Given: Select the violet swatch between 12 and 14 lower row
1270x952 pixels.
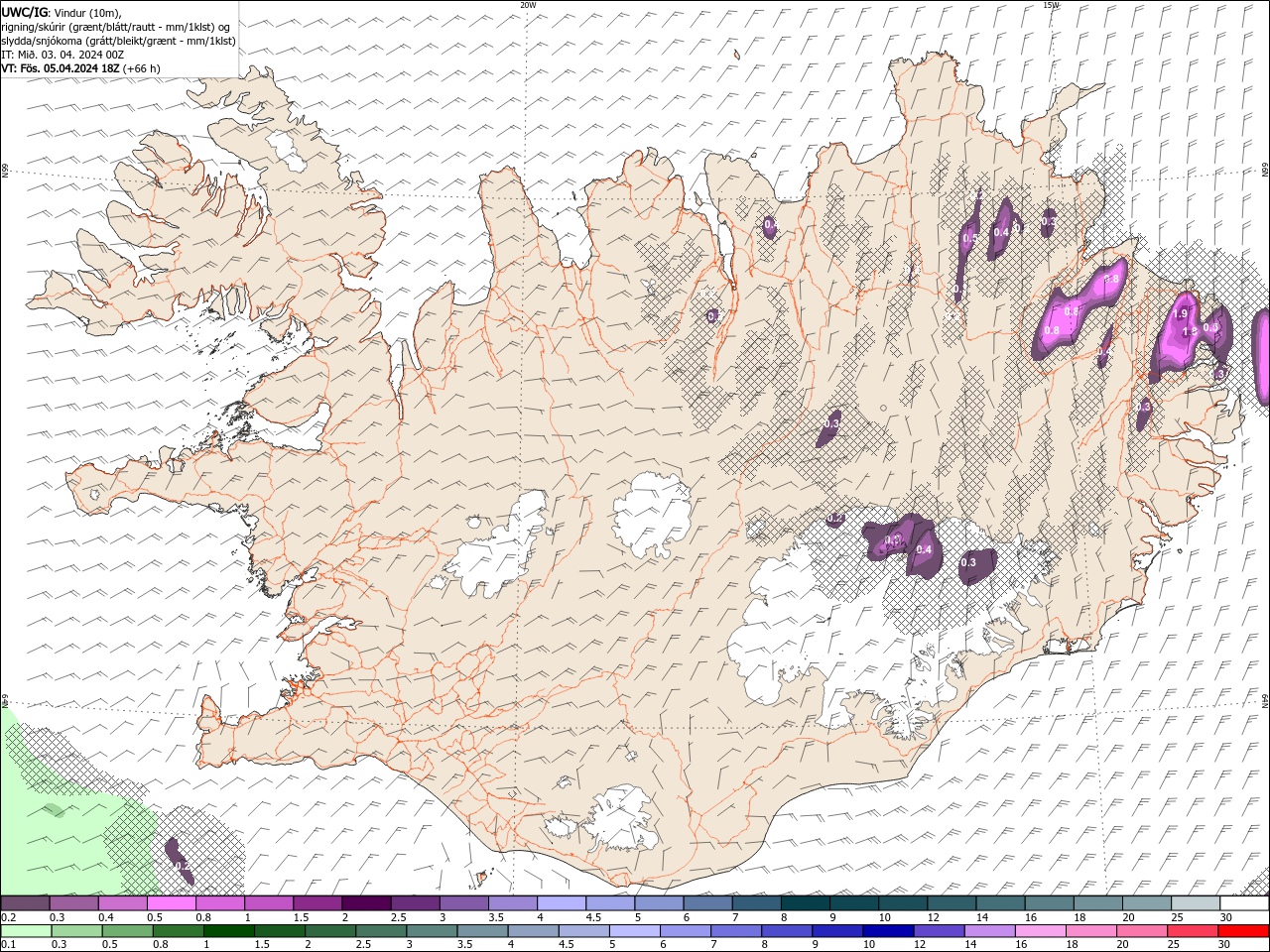Looking at the screenshot, I should coord(939,930).
